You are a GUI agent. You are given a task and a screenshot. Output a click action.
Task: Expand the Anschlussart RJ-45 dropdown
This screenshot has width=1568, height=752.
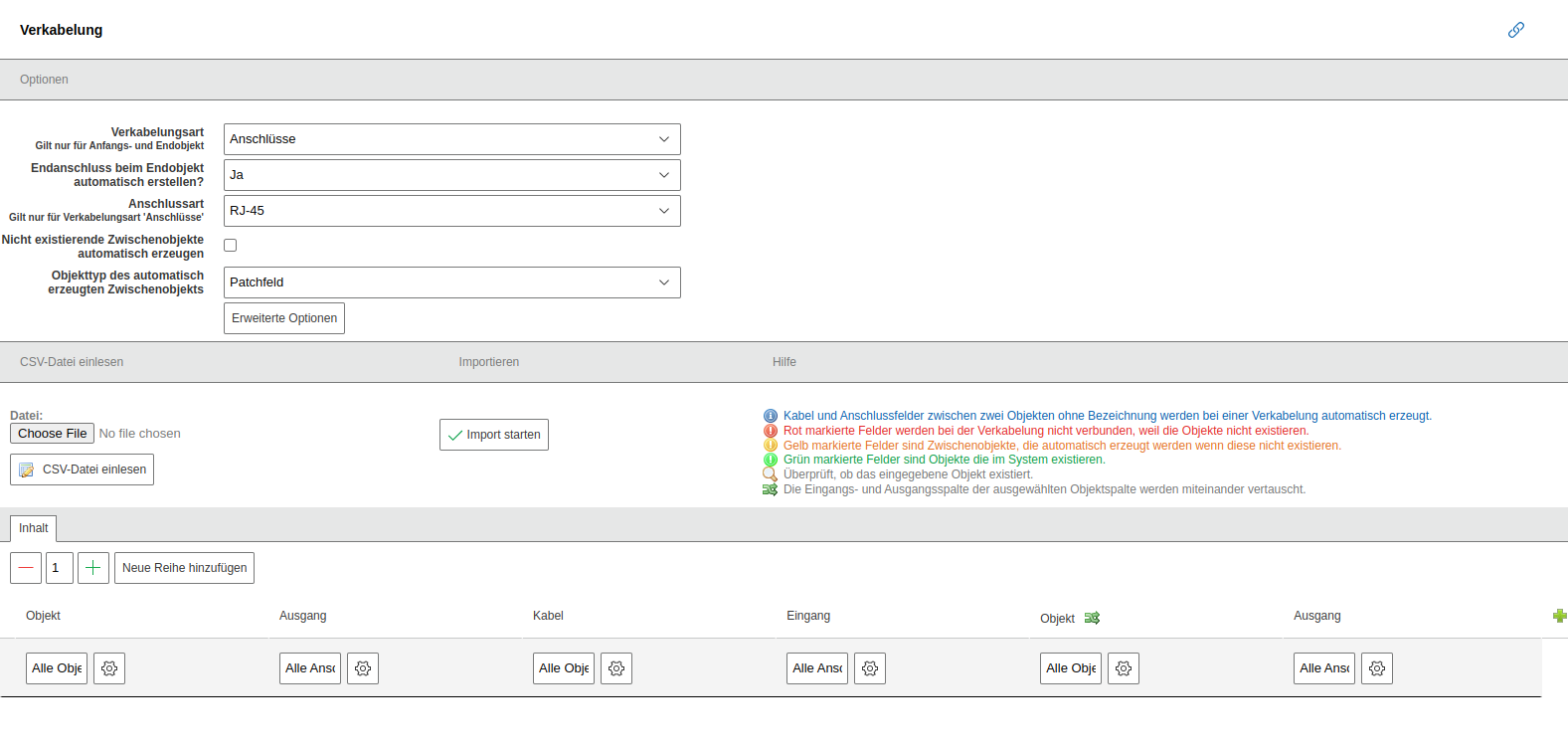451,211
